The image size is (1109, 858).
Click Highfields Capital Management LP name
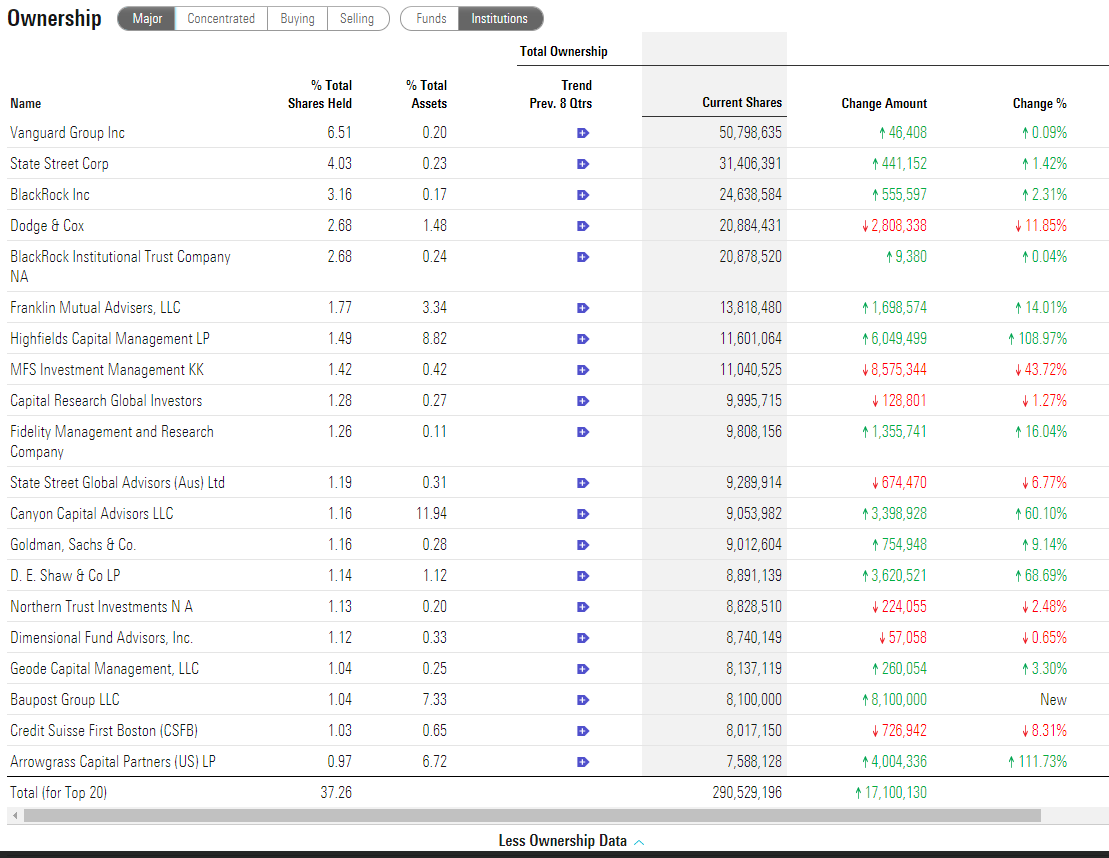110,340
